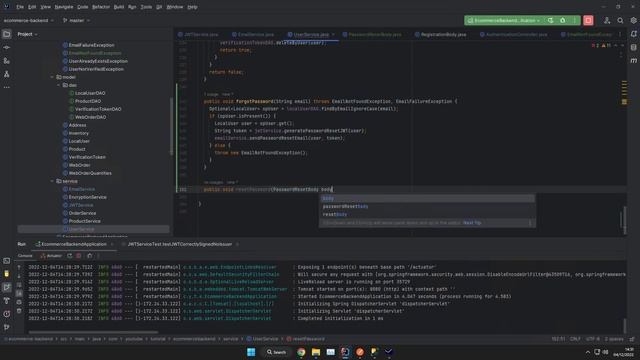Open more run actions in run widget

pyautogui.click(x=575, y=20)
